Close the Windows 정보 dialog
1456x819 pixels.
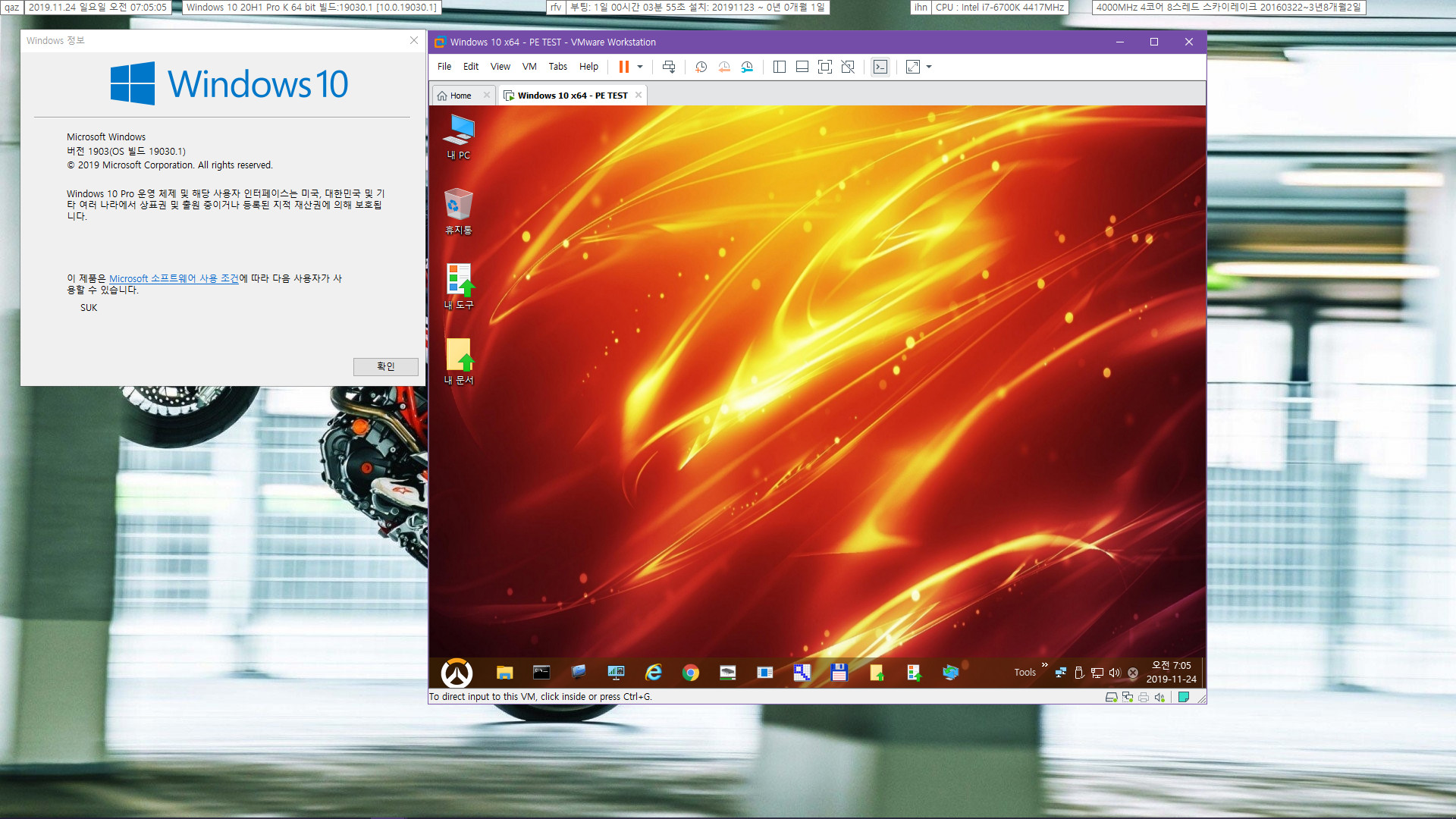click(x=414, y=40)
